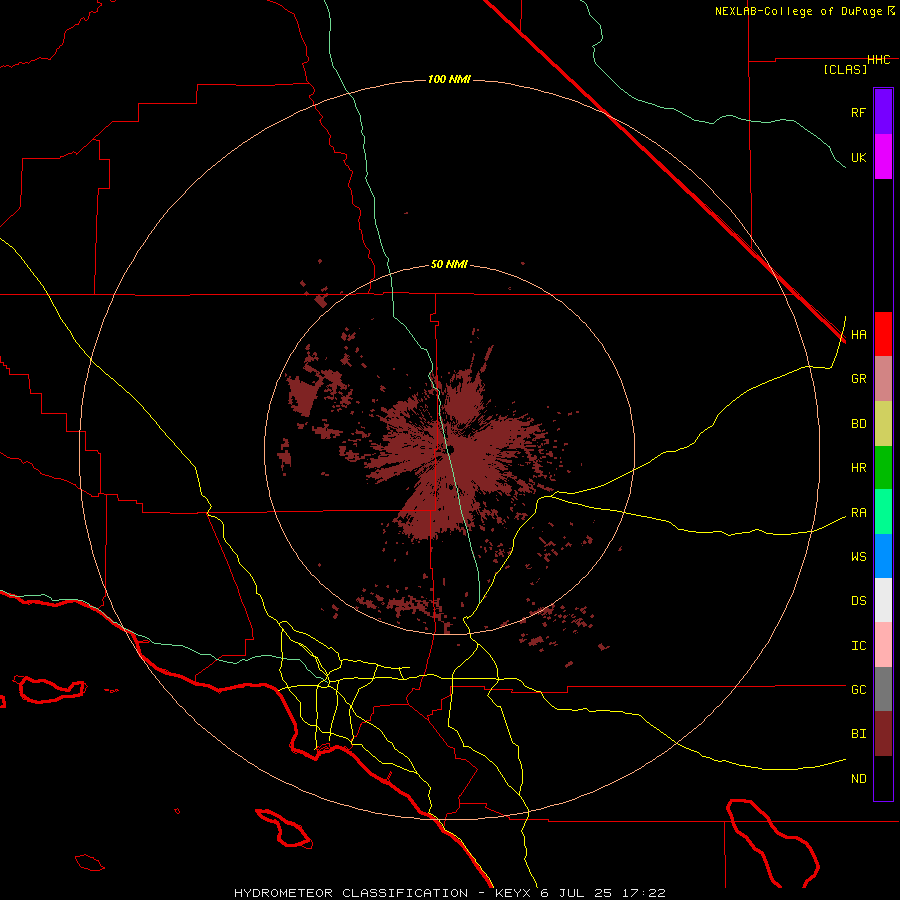Click the yellow BD legend swatch
Image resolution: width=900 pixels, height=900 pixels.
[x=883, y=424]
